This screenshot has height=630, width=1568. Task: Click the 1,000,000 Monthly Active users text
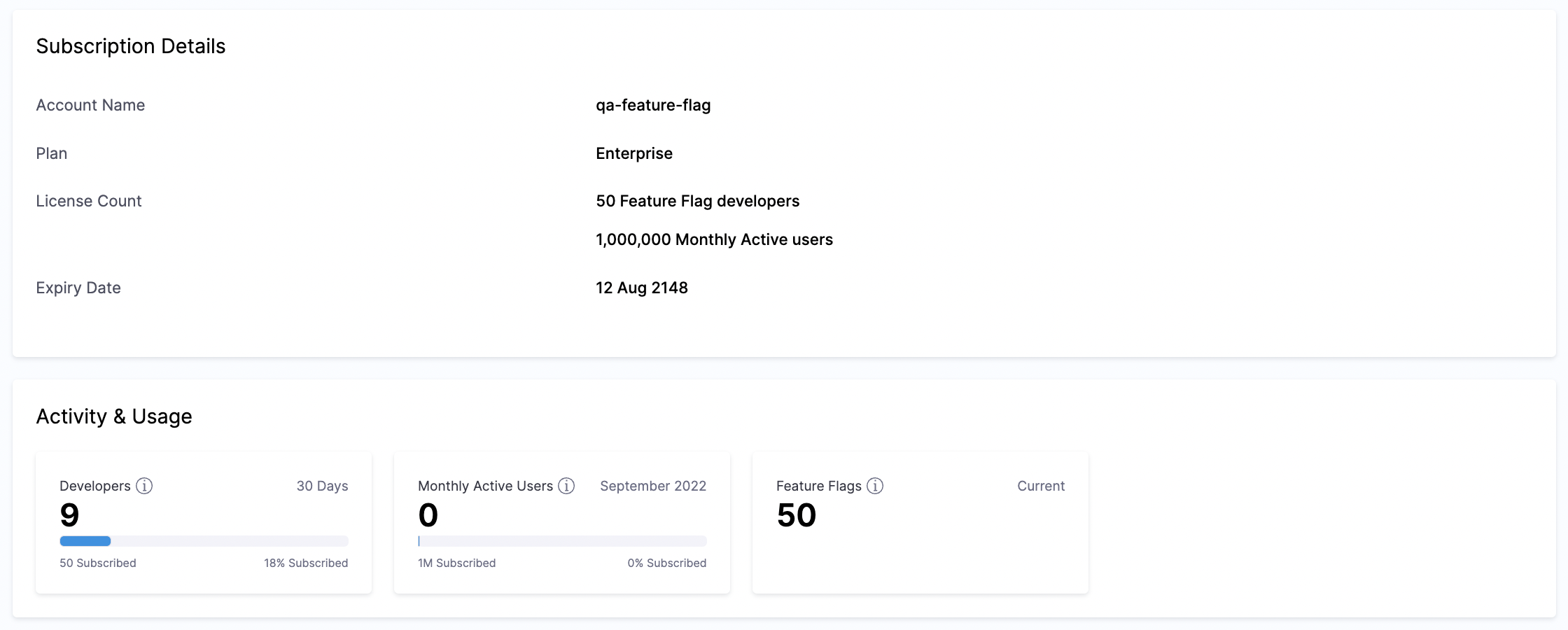point(714,239)
